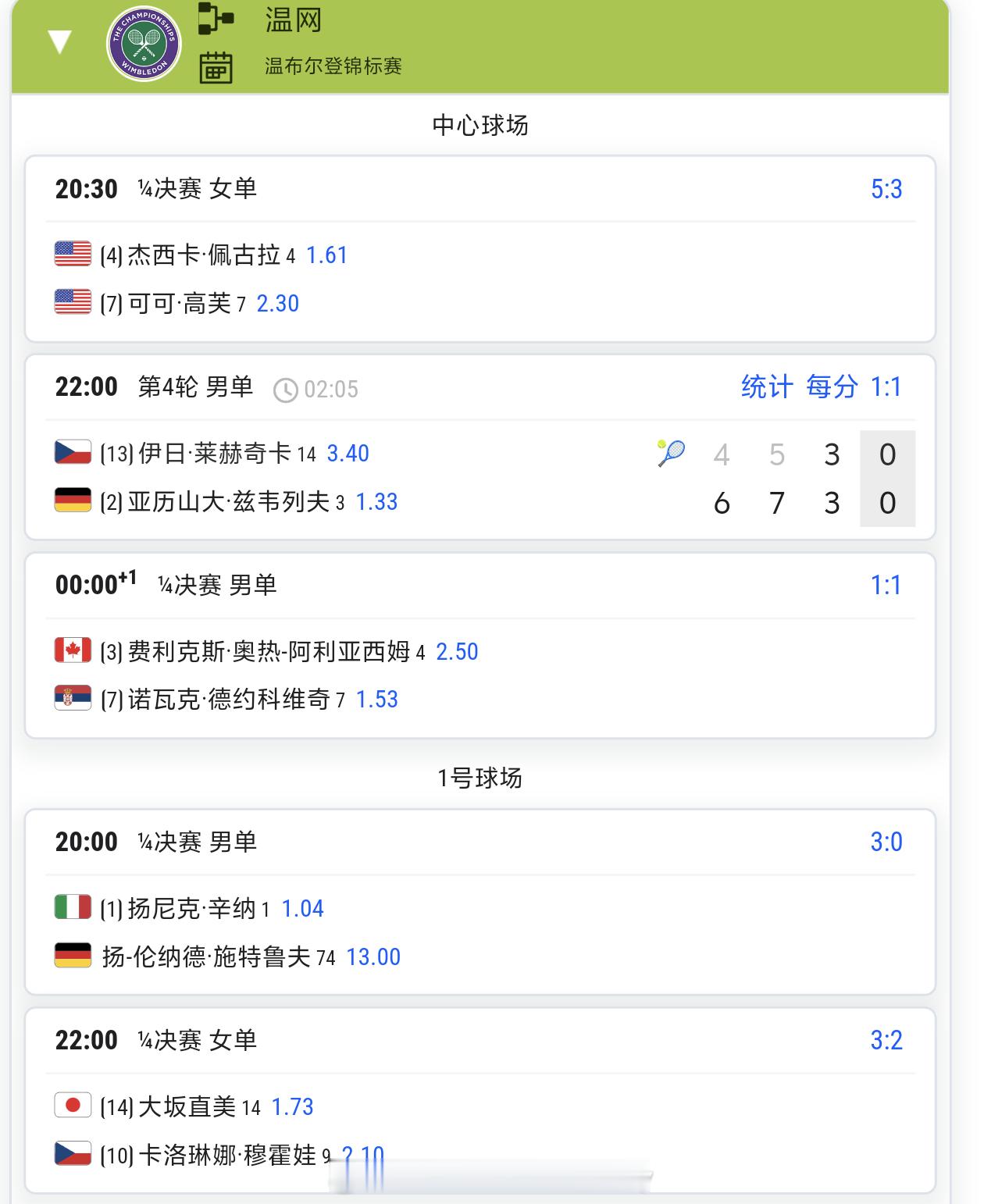Image resolution: width=984 pixels, height=1204 pixels.
Task: Collapse the 温网 tournament section arrow
Action: tap(60, 42)
